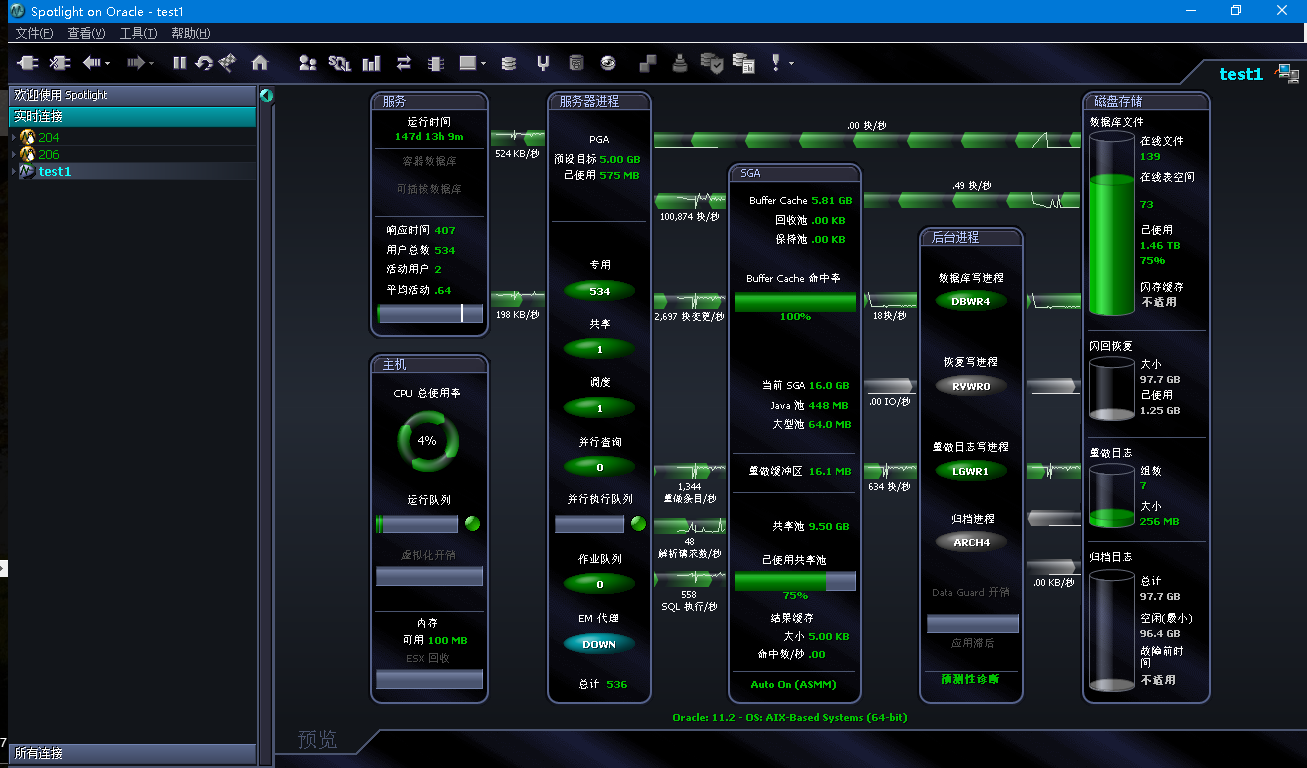Open dropdown arrow beside back arrow
Screen dimensions: 1307x768
(x=108, y=64)
